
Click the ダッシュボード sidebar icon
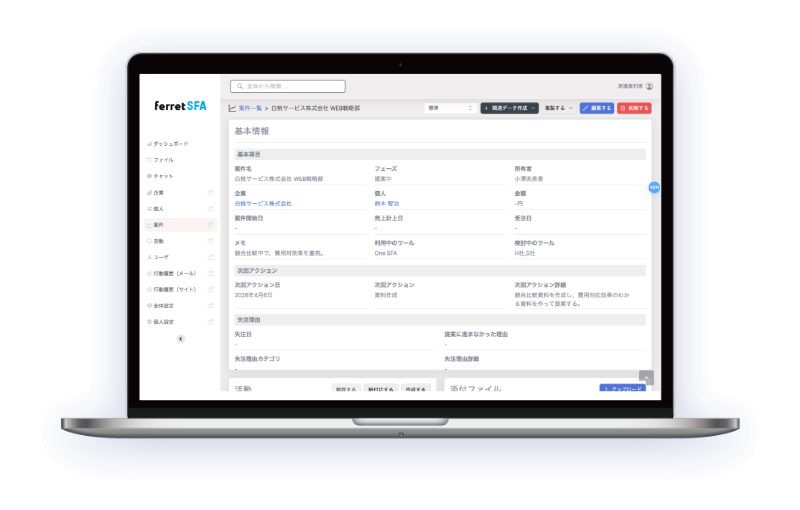click(x=149, y=144)
